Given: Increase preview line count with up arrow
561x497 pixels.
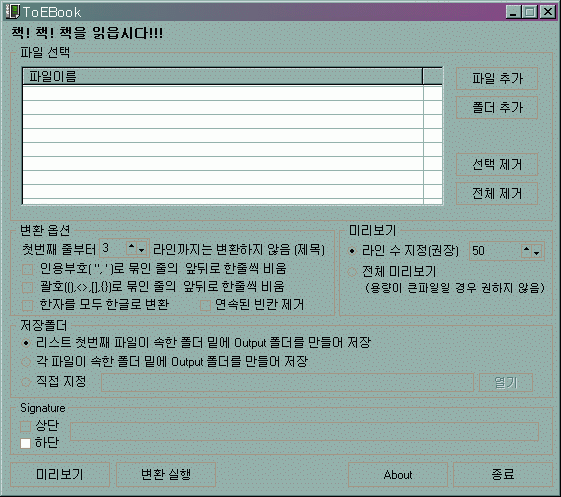Looking at the screenshot, I should (x=526, y=249).
